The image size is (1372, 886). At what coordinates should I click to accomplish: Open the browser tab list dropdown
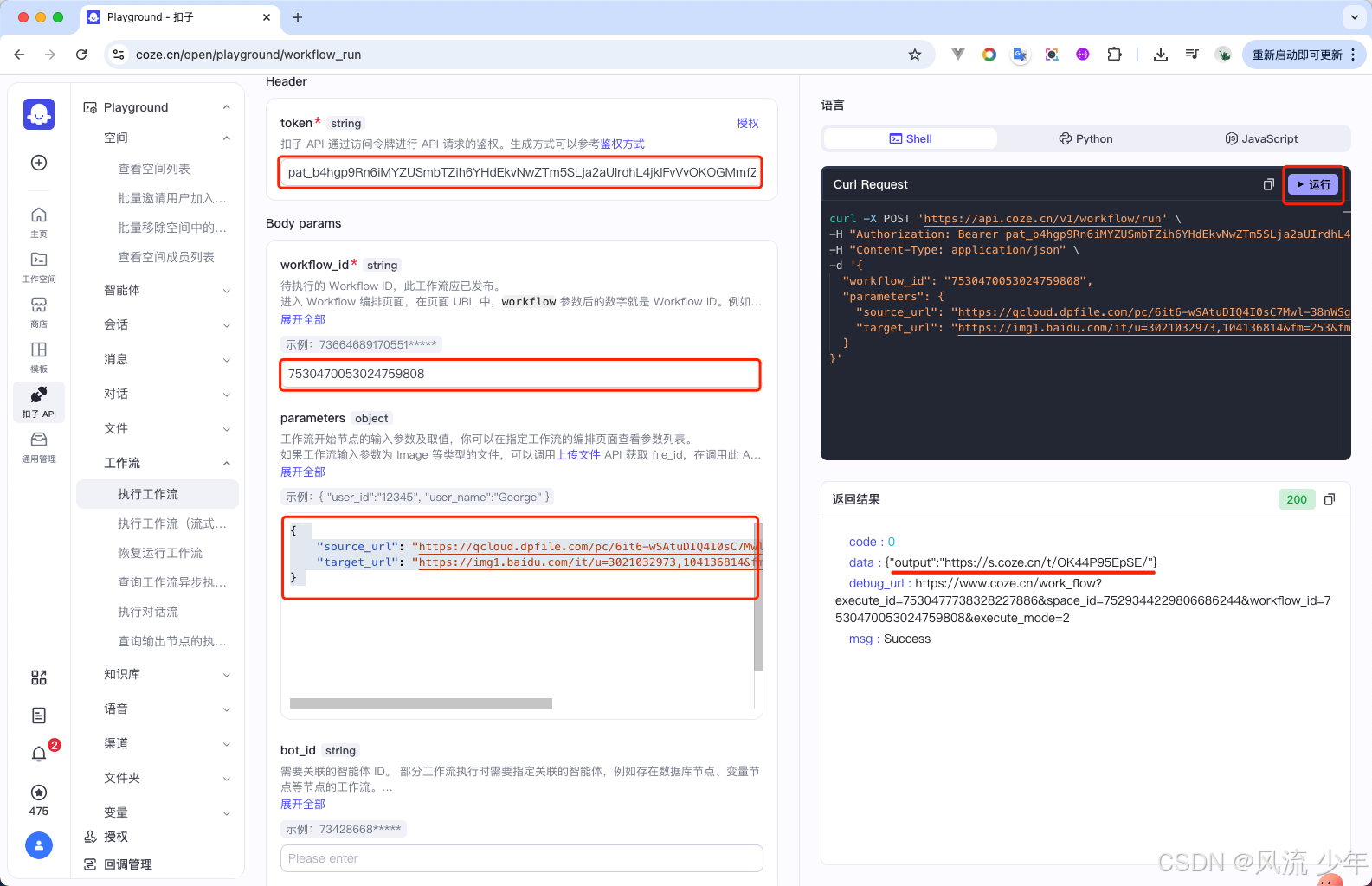(1354, 17)
